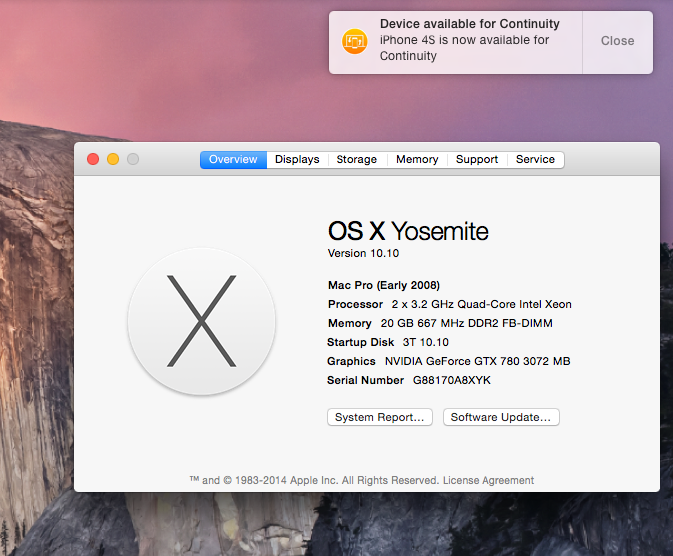Image resolution: width=673 pixels, height=556 pixels.
Task: Open the Support tab
Action: tap(477, 160)
